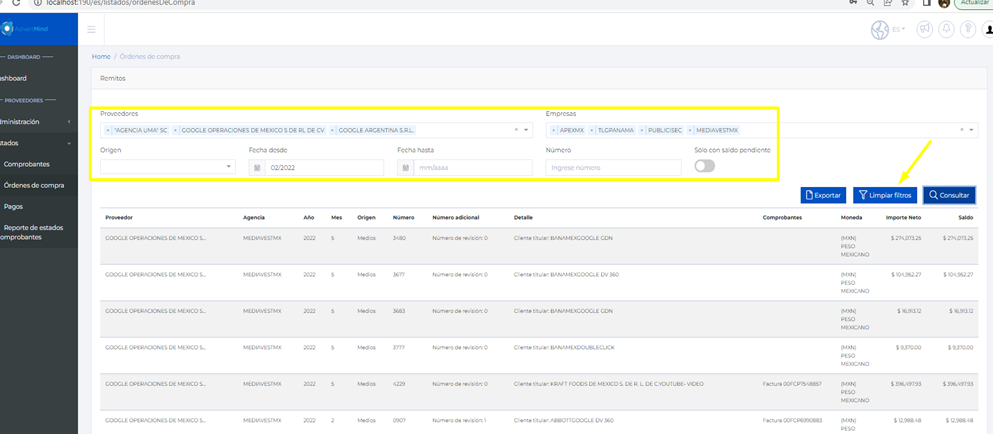Select the order number 3777 cell
Screen dimensions: 993x434
[398, 348]
